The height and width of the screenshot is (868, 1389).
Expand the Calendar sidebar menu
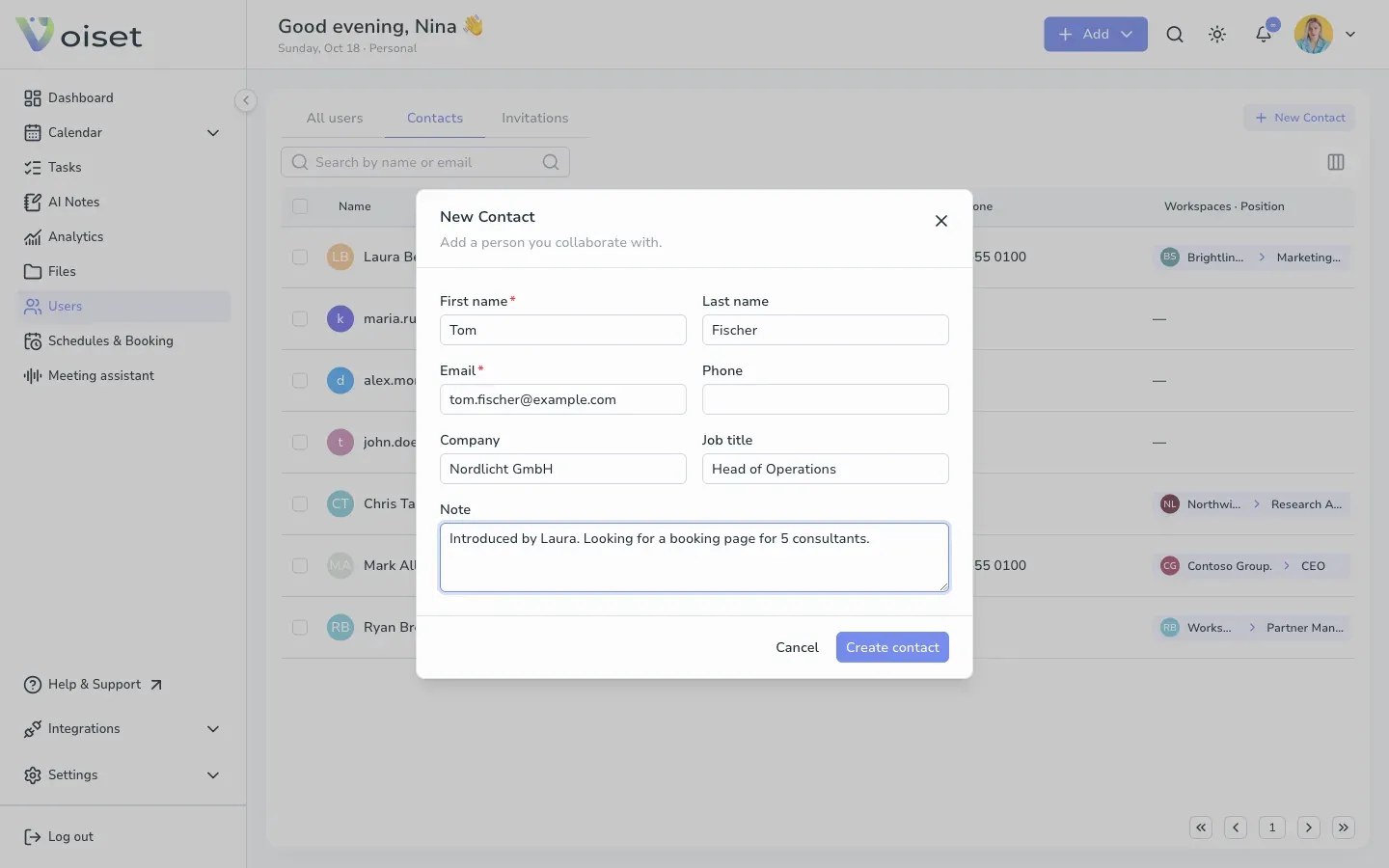tap(123, 132)
